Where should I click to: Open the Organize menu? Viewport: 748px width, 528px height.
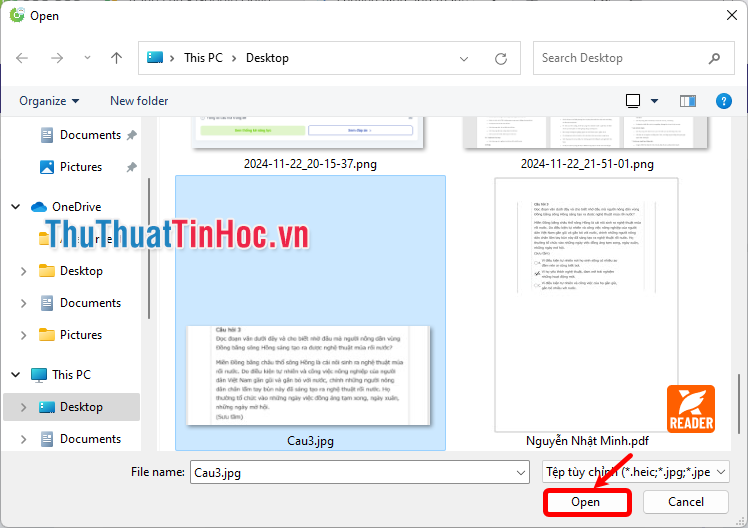coord(49,101)
